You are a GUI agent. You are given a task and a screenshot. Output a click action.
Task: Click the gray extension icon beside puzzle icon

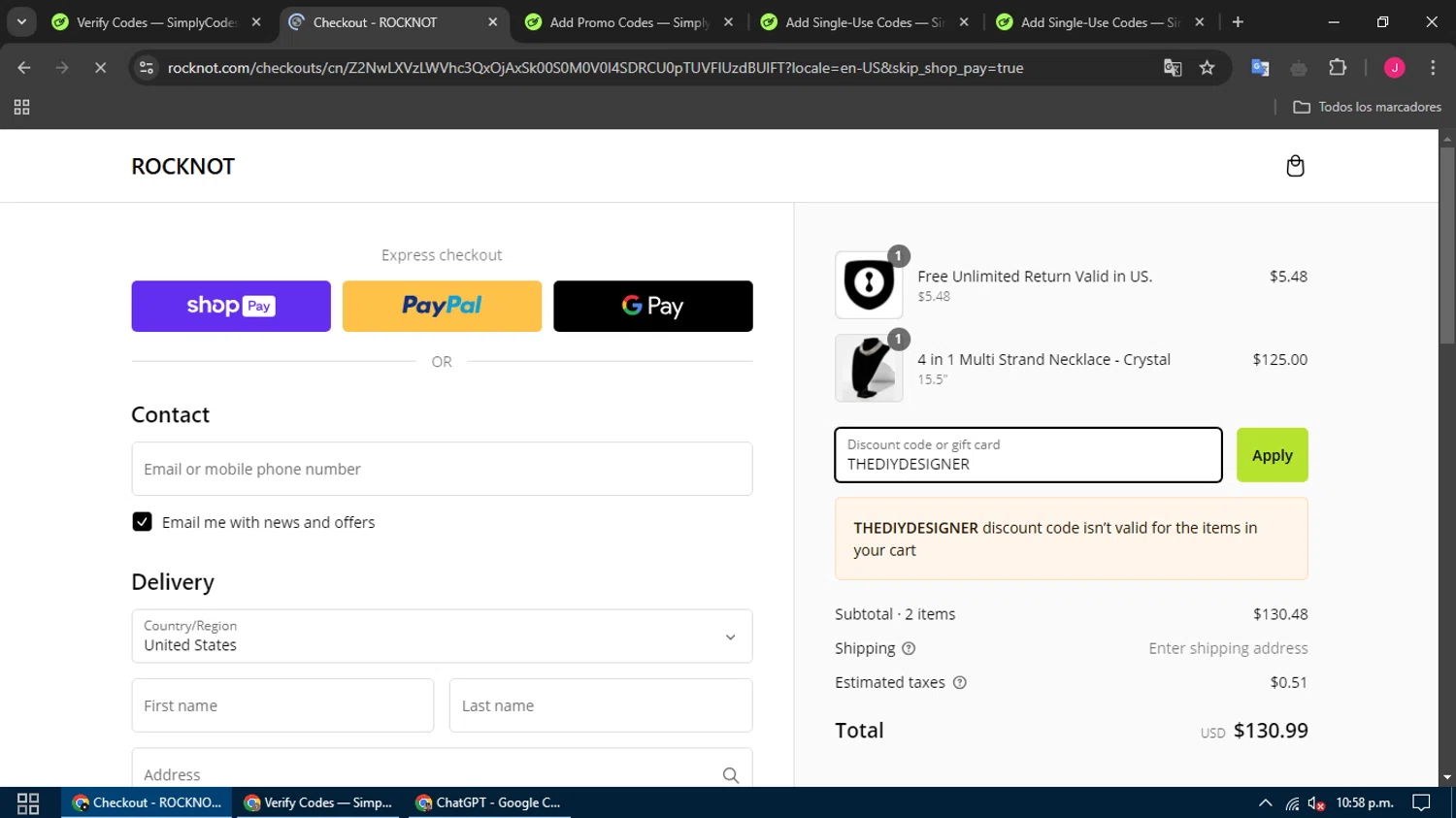coord(1299,68)
